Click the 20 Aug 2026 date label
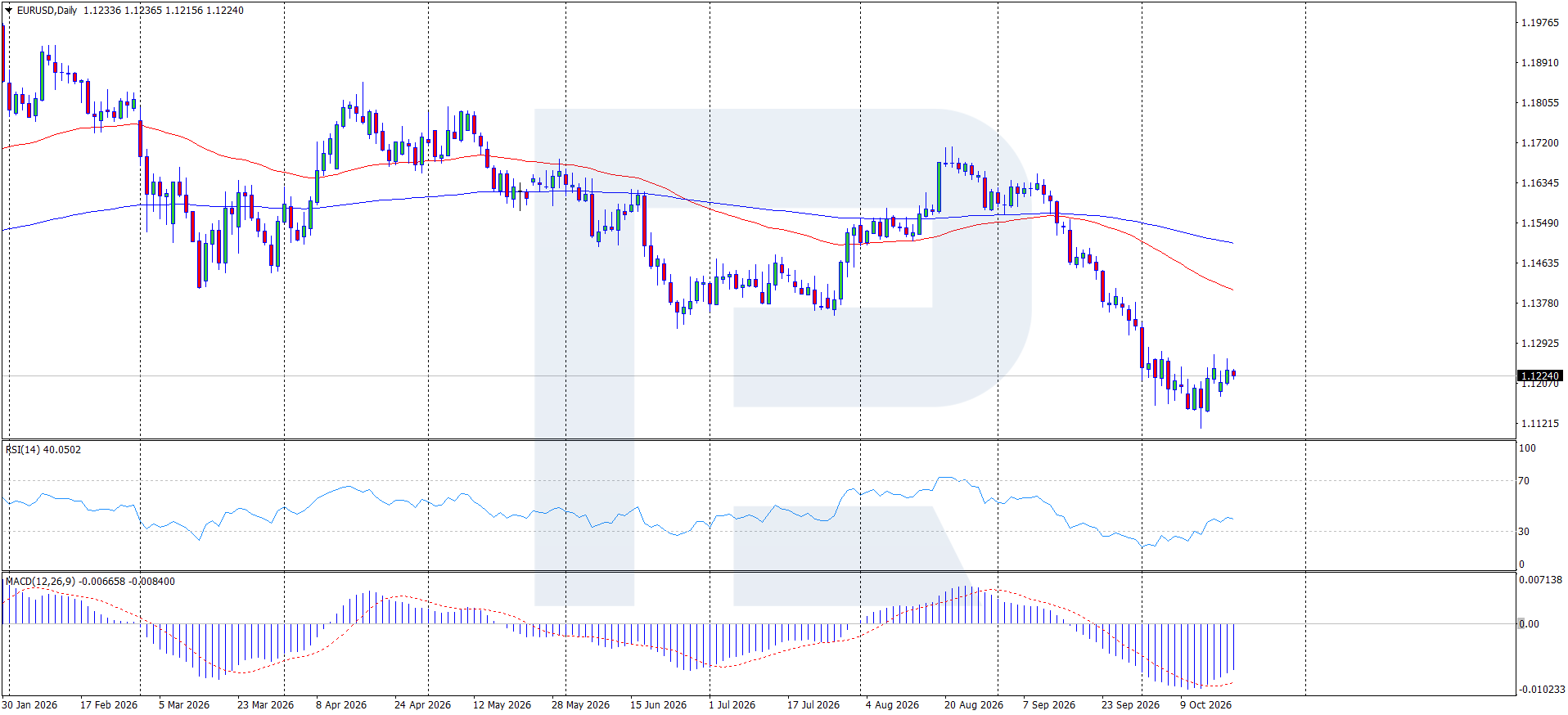Viewport: 1568px width, 715px height. point(974,705)
